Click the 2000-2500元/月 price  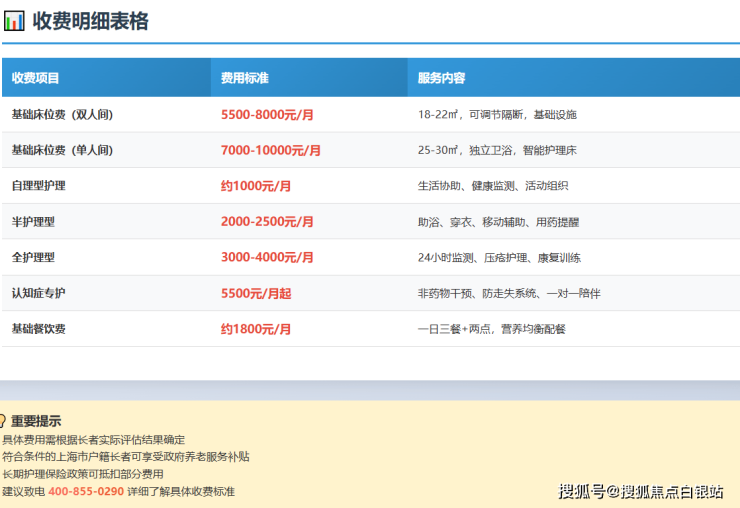click(x=267, y=222)
